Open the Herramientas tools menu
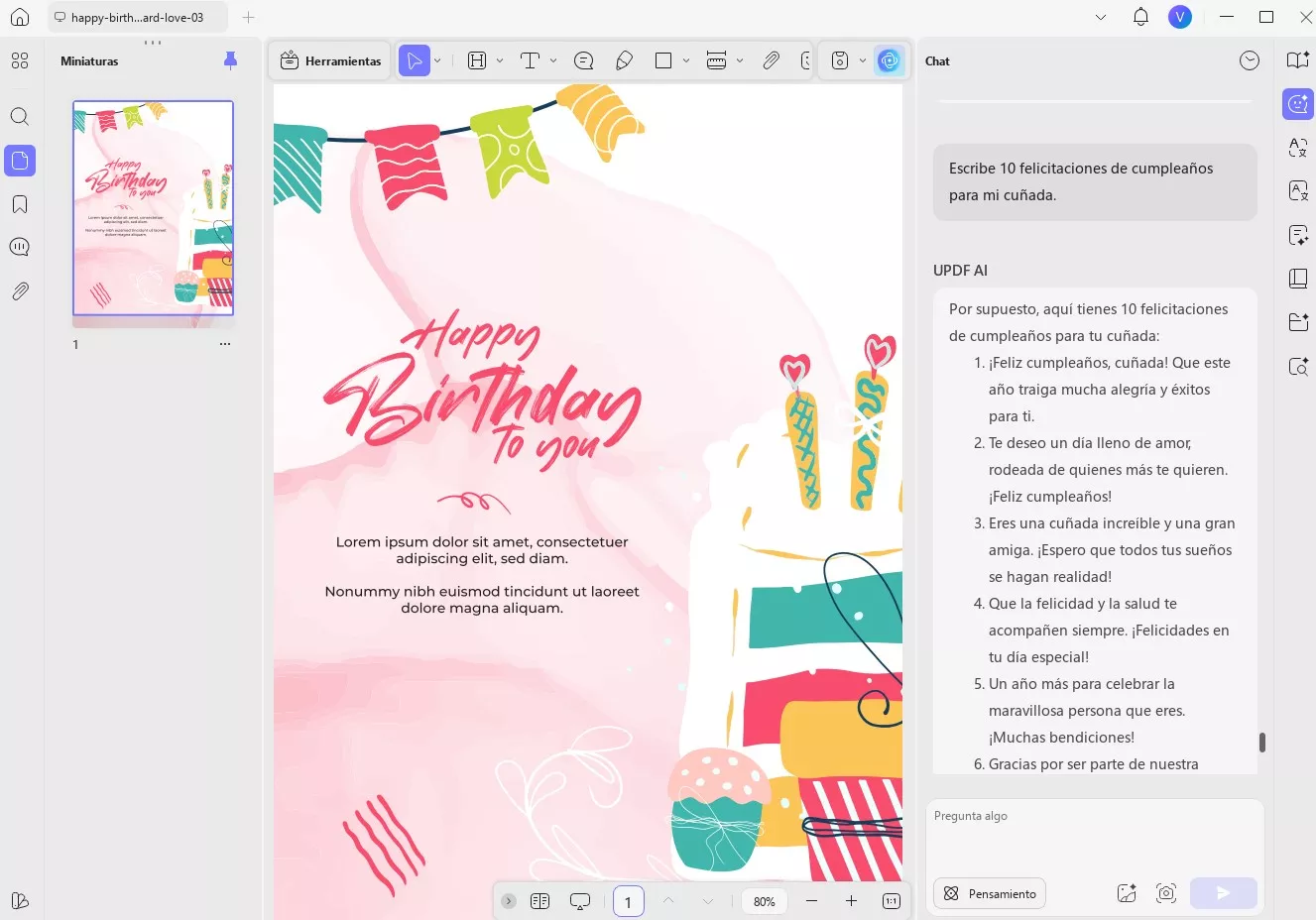Viewport: 1316px width, 920px height. [330, 60]
